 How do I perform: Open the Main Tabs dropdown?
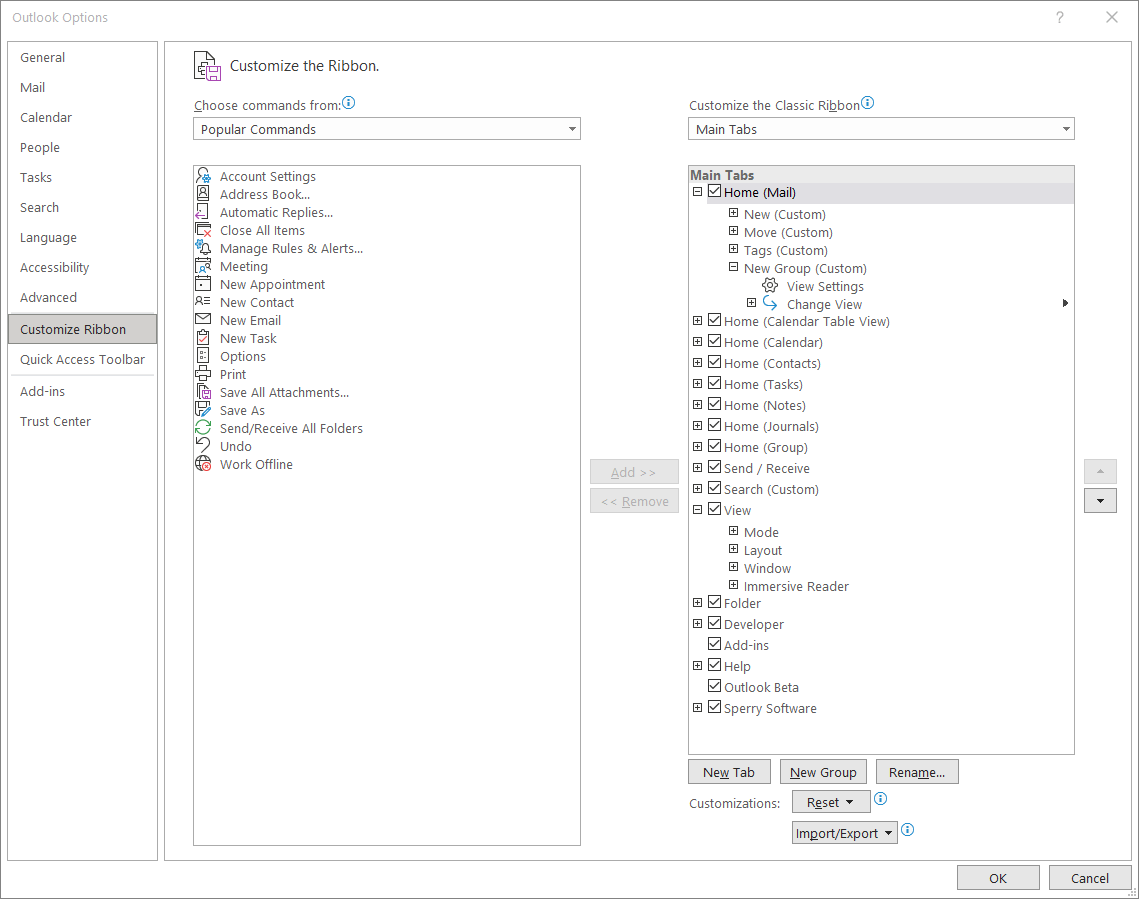[x=881, y=129]
